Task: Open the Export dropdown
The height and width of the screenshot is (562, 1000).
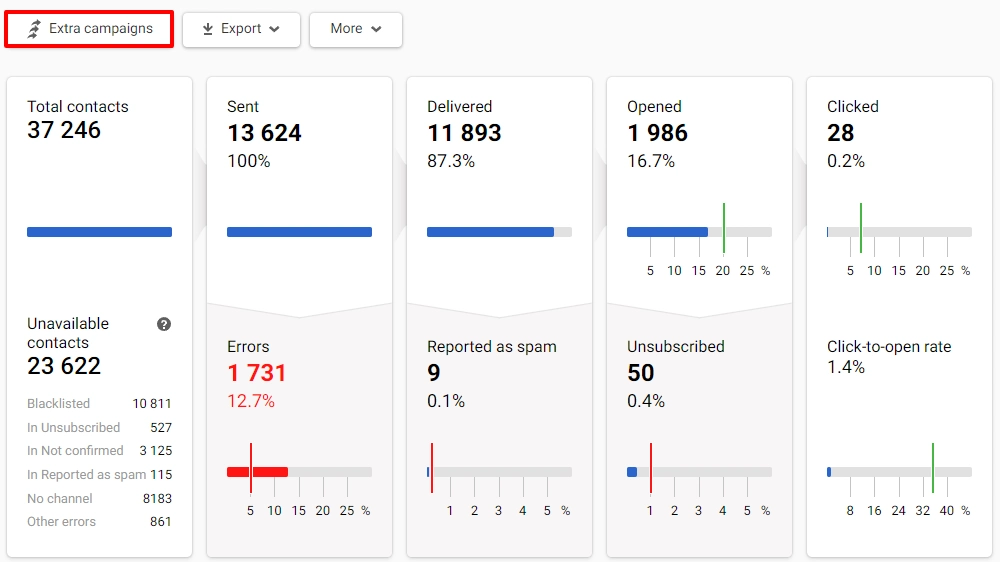Action: pyautogui.click(x=241, y=29)
